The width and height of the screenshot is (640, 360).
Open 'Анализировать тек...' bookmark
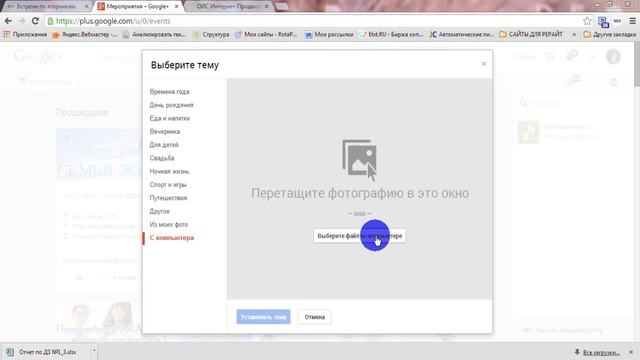(x=155, y=35)
